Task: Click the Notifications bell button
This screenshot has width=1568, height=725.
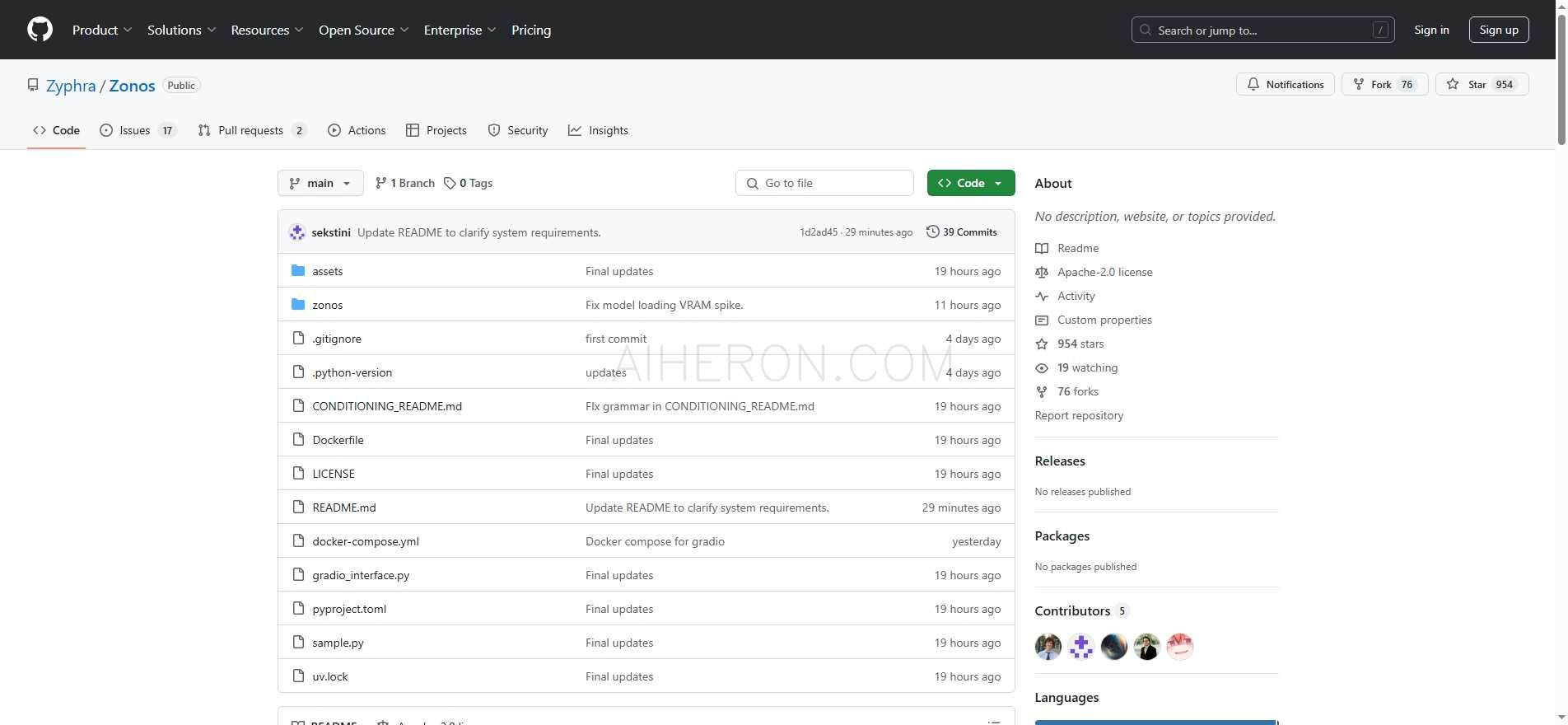Action: point(1285,84)
